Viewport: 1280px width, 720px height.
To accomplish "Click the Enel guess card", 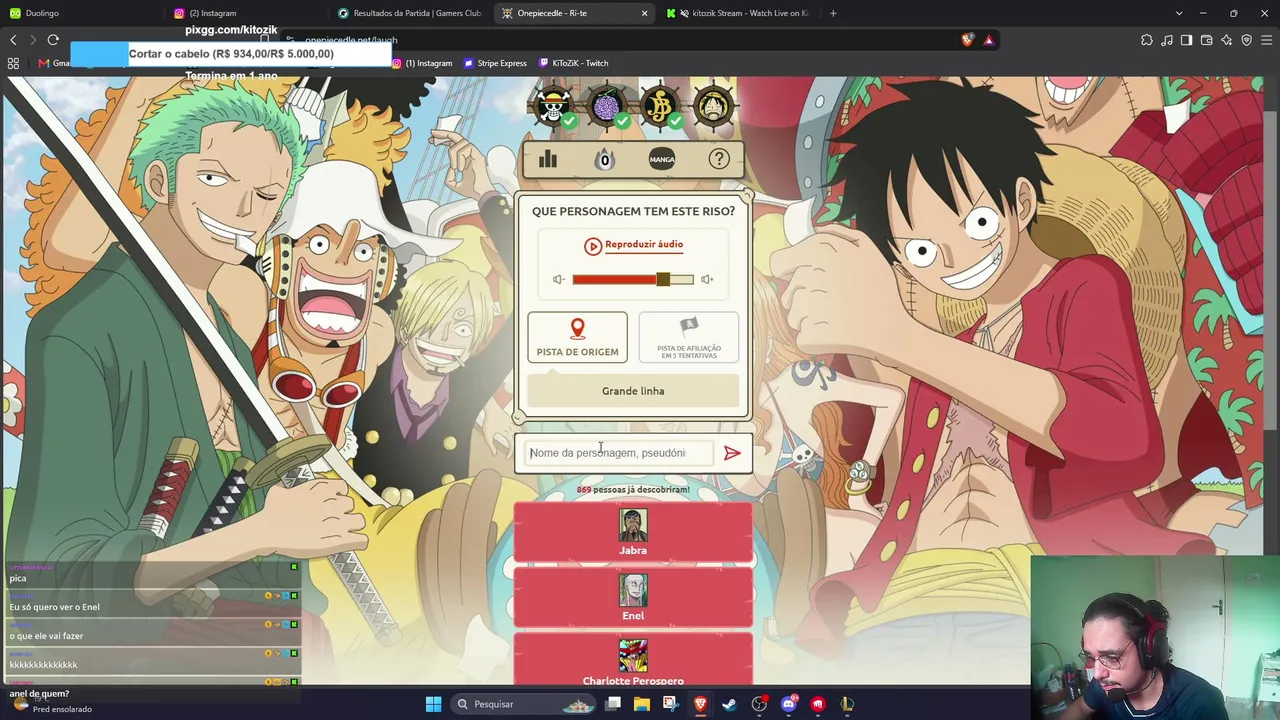I will coord(633,597).
